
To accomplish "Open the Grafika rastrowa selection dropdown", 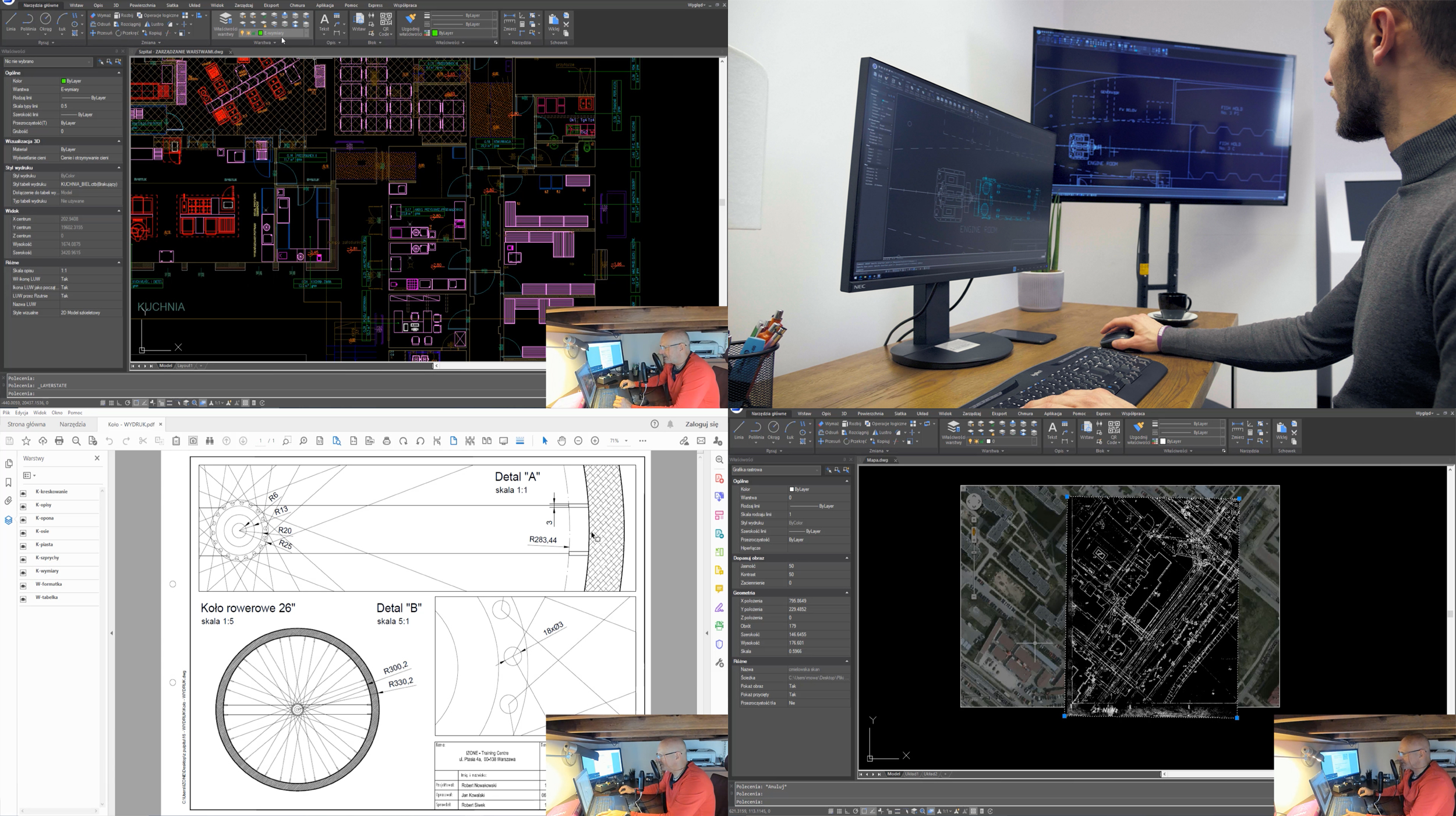I will pos(817,470).
